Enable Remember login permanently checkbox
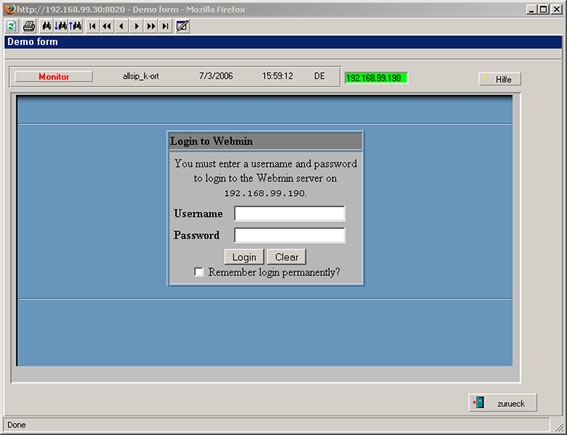This screenshot has width=567, height=435. point(199,272)
